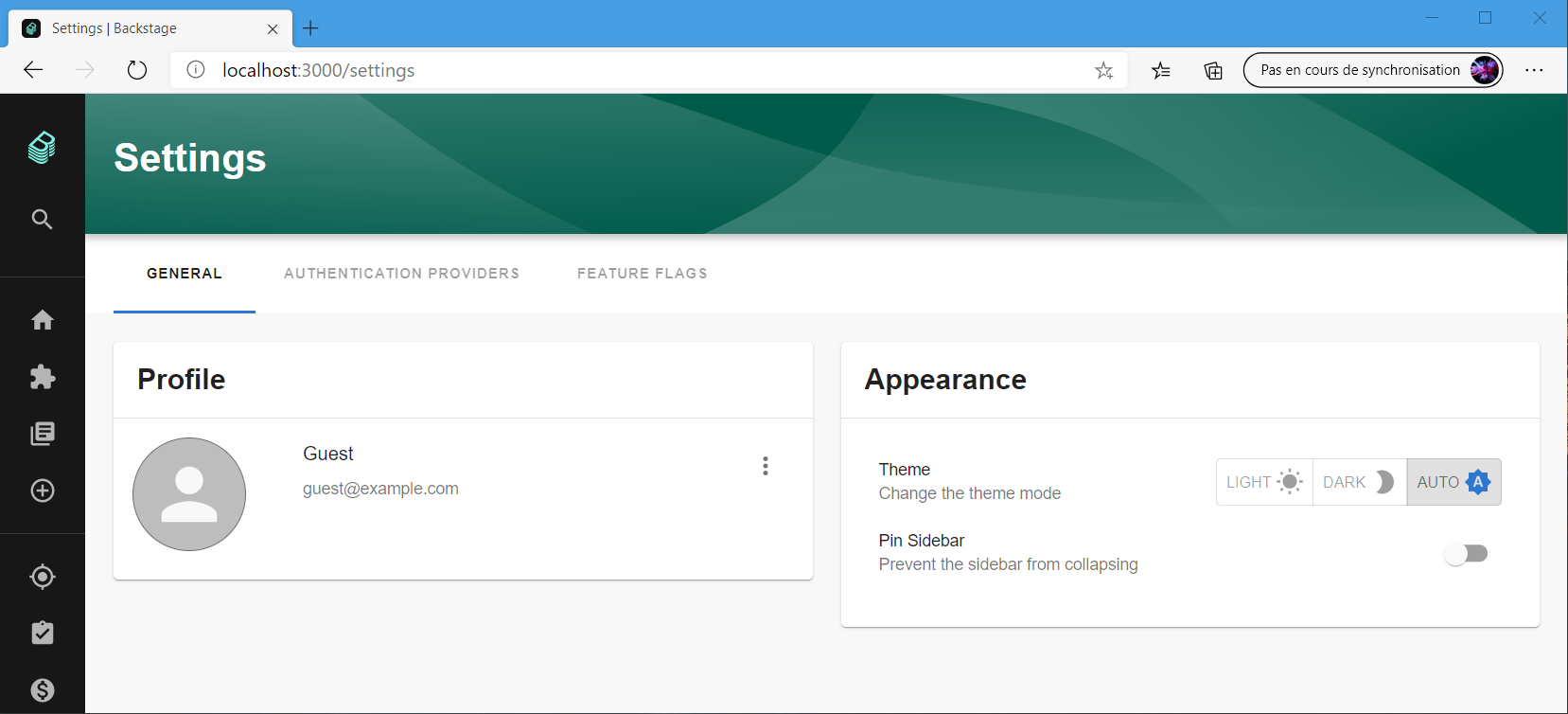1568x714 pixels.
Task: Switch to Authentication Providers tab
Action: click(401, 274)
